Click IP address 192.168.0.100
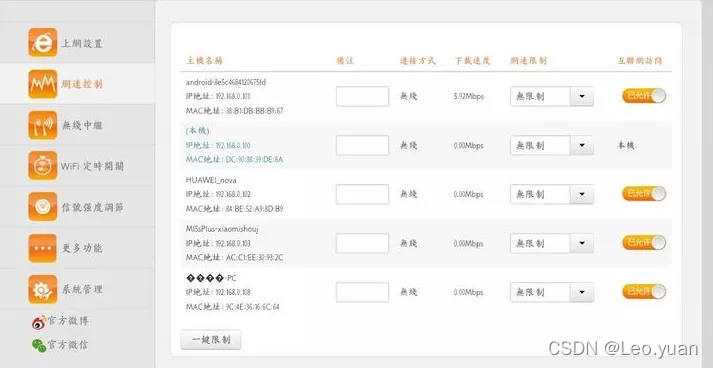 pos(232,146)
